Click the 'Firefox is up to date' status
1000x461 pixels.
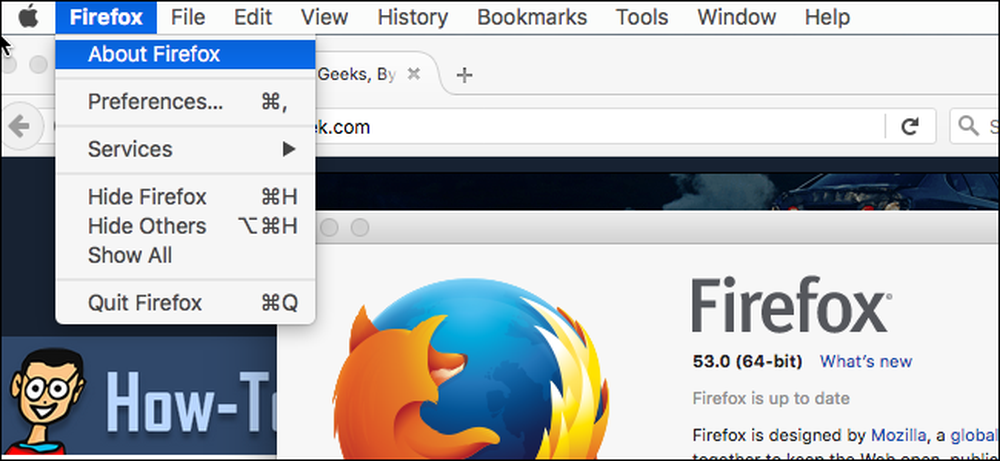tap(771, 399)
